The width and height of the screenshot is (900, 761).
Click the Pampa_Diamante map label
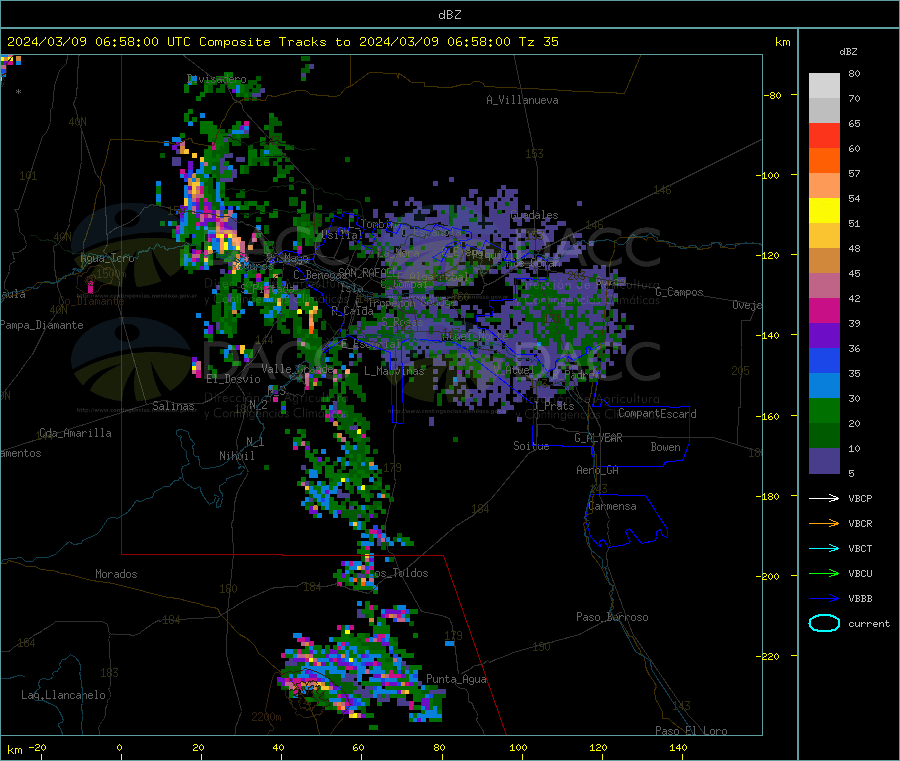coord(42,325)
